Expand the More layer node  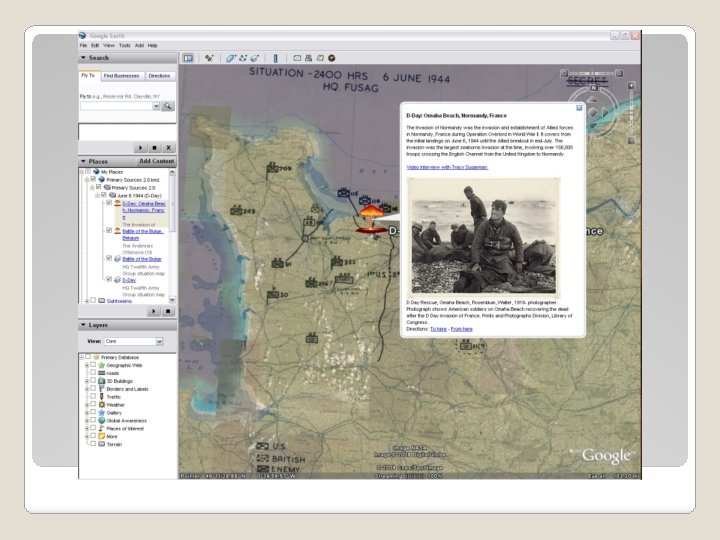(87, 436)
